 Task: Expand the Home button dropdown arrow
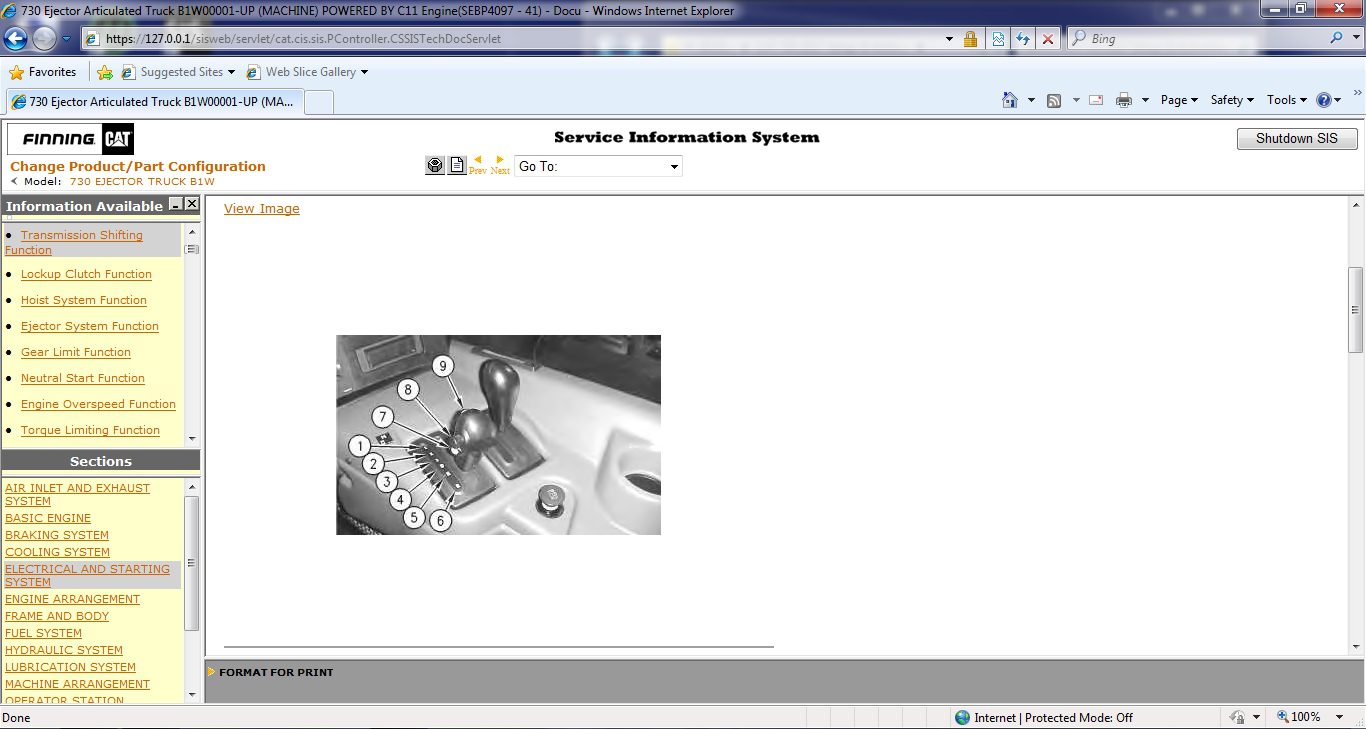pos(1031,100)
